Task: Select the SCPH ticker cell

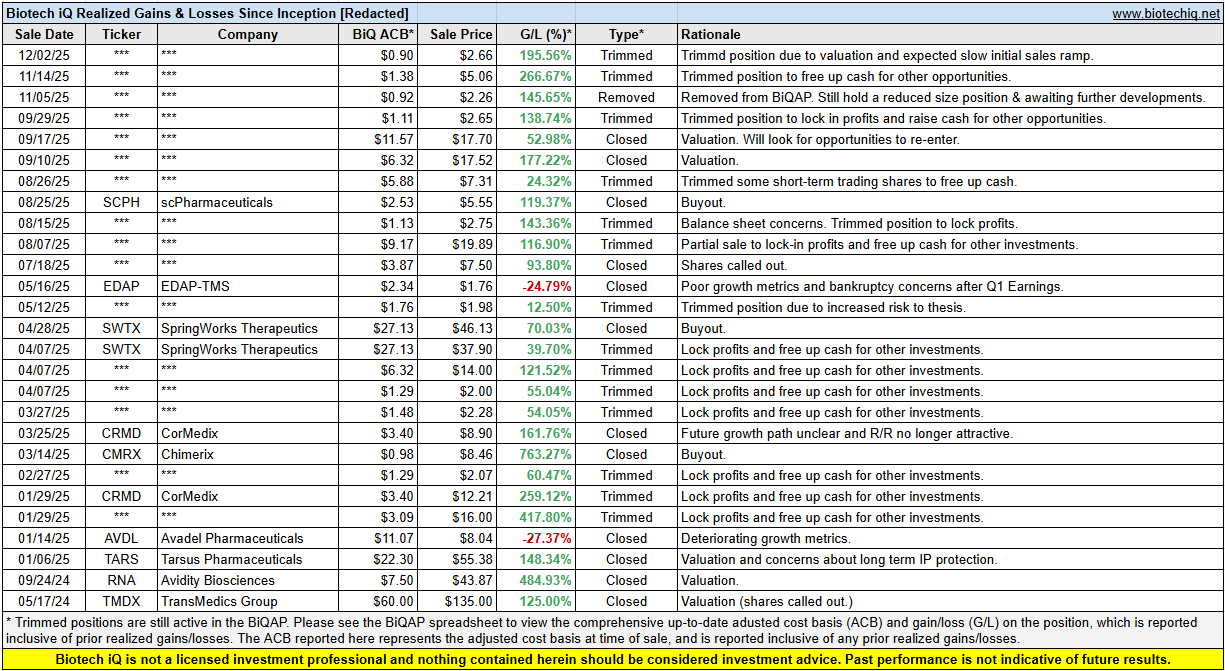Action: [x=121, y=202]
